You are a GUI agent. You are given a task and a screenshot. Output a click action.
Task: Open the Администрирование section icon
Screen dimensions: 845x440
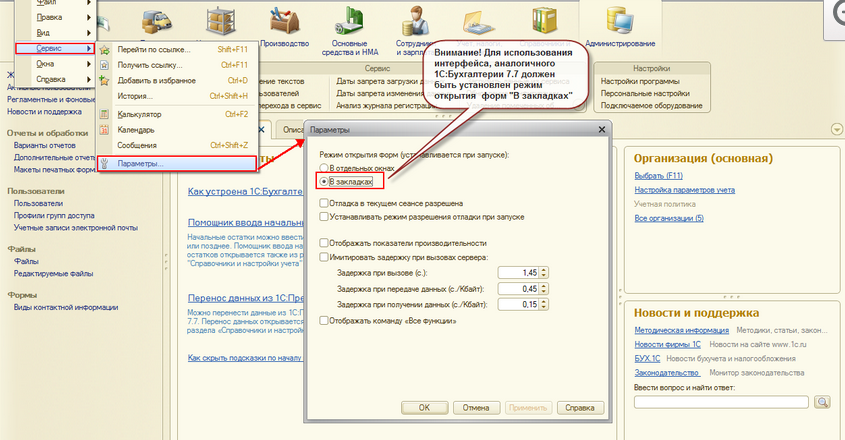click(x=620, y=22)
